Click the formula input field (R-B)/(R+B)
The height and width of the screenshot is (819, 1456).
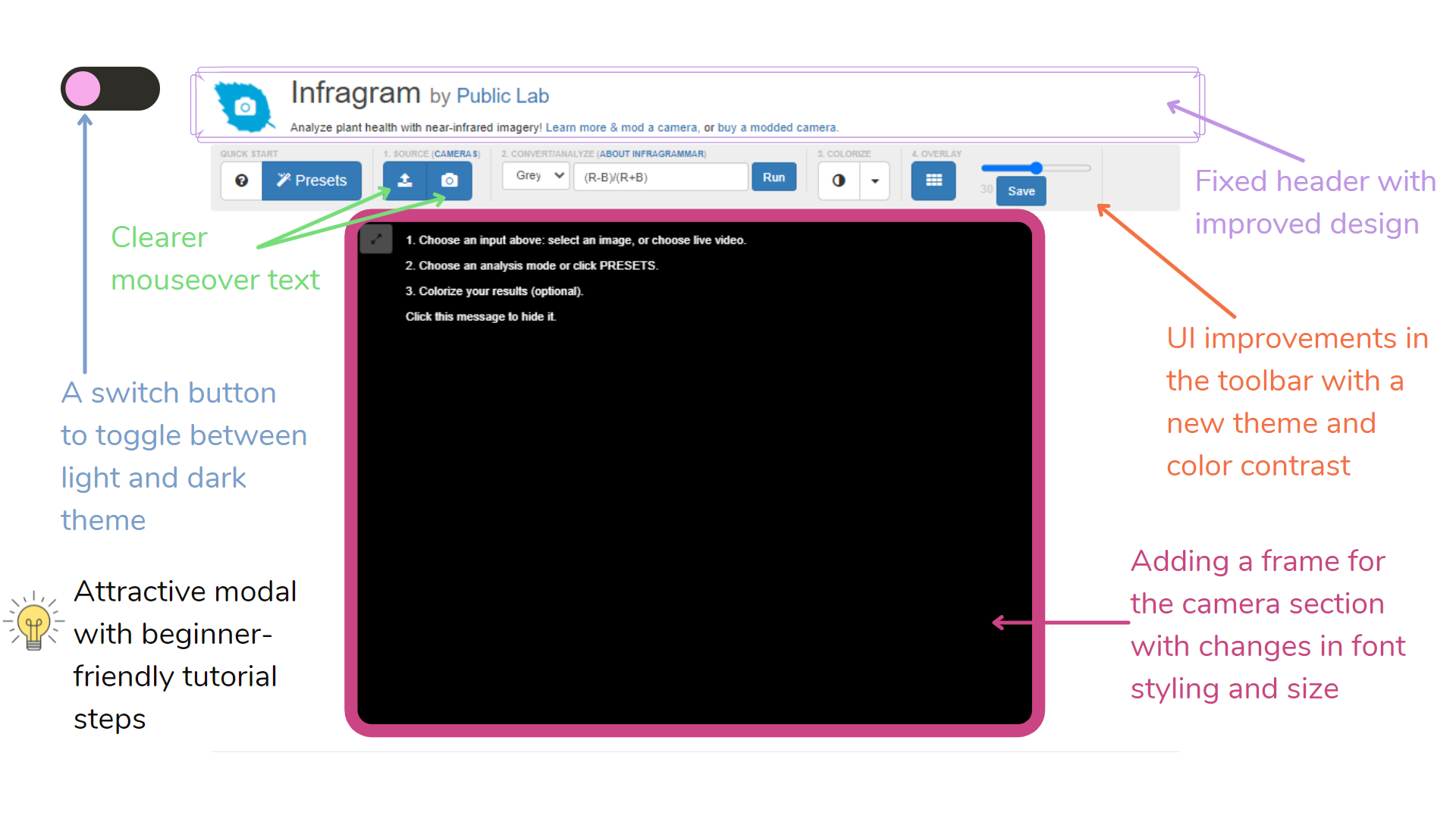coord(660,177)
